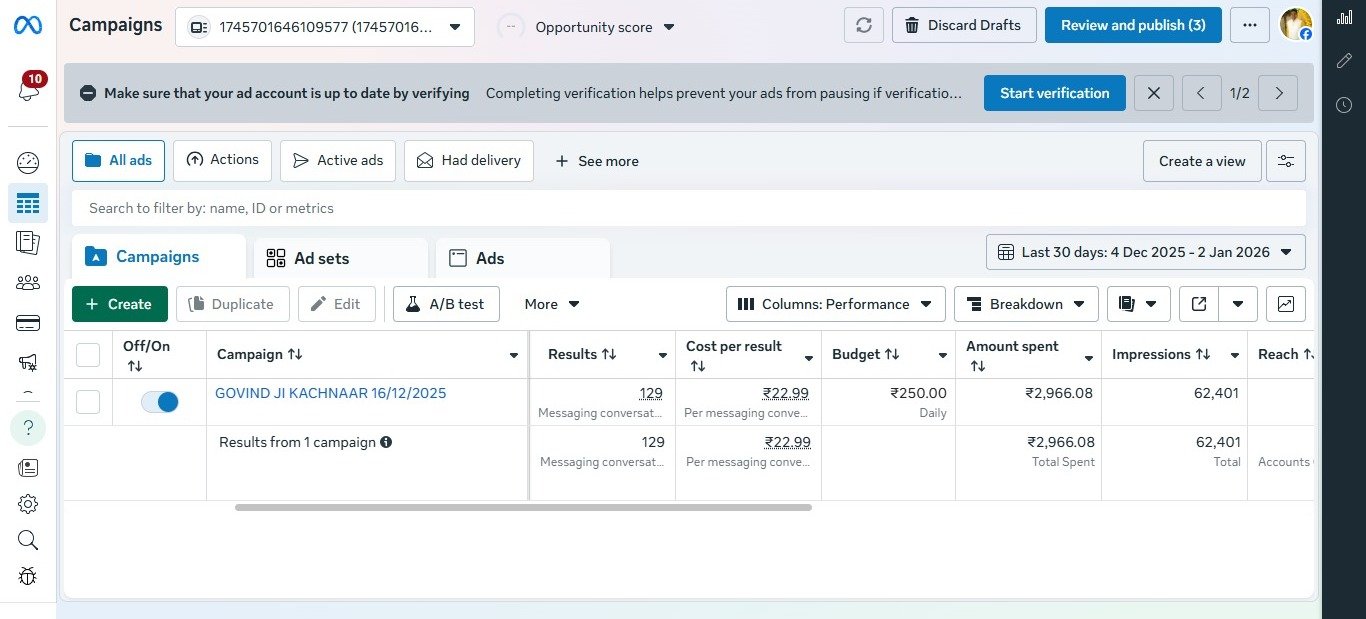Image resolution: width=1366 pixels, height=619 pixels.
Task: Select the GOVIND JI KACHNAAR row checkbox
Action: pos(88,402)
